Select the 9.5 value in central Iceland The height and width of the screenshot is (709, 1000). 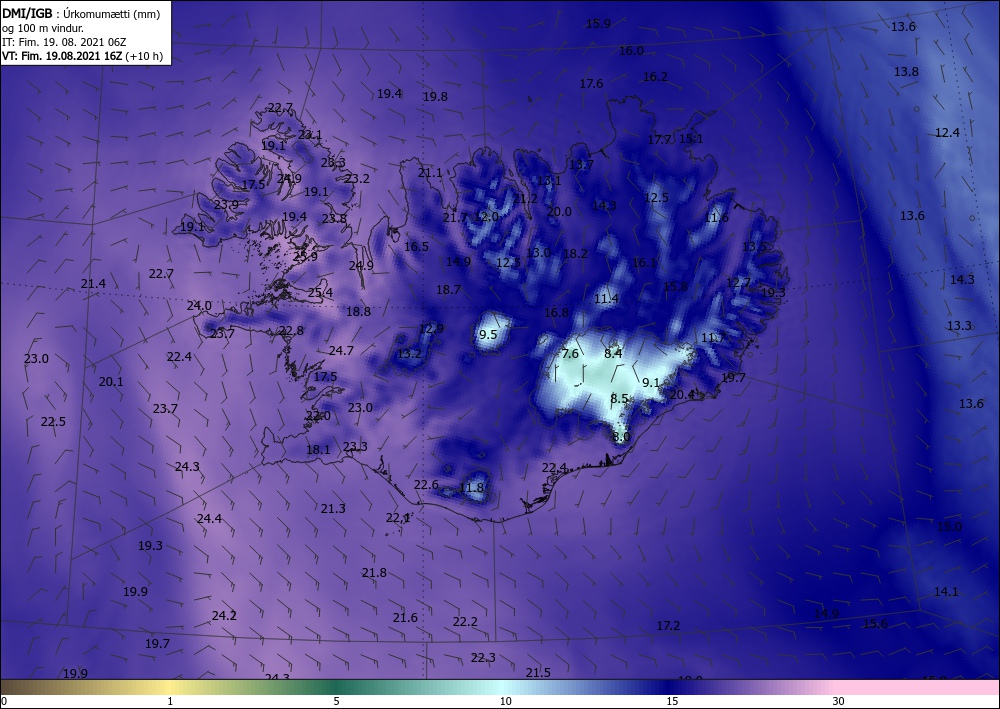(488, 335)
